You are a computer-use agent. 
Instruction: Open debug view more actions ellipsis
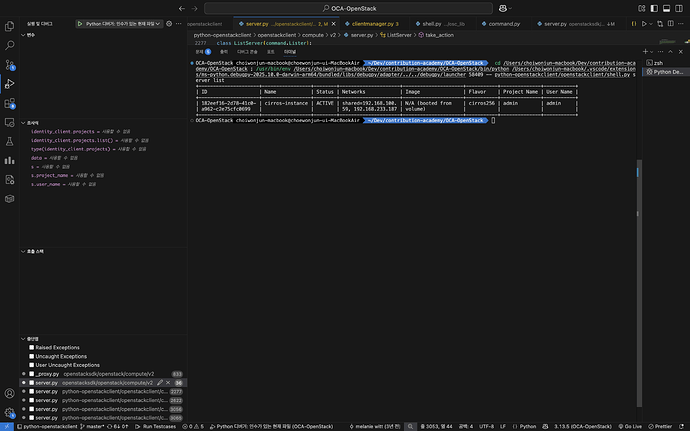click(178, 24)
